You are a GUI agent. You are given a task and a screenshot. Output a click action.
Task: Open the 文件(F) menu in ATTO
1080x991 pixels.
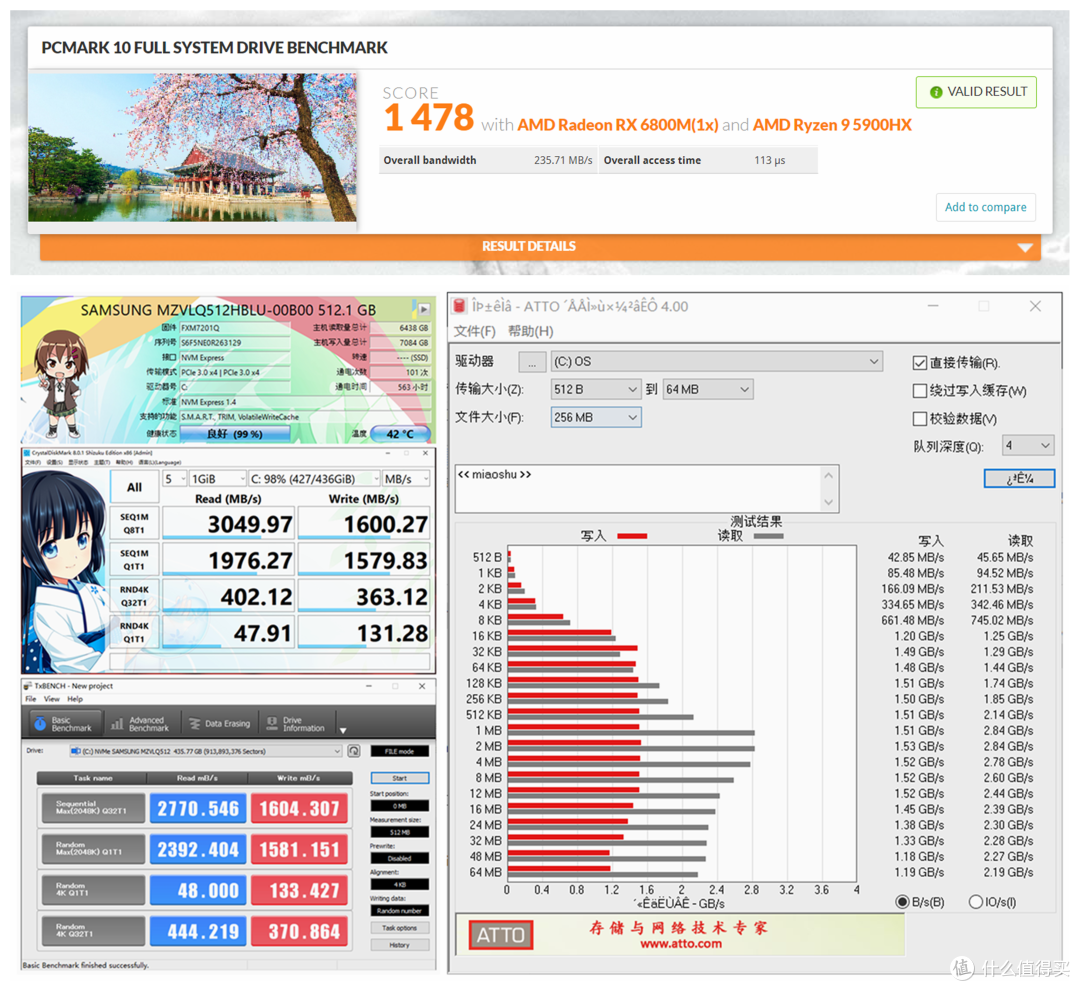click(x=474, y=331)
